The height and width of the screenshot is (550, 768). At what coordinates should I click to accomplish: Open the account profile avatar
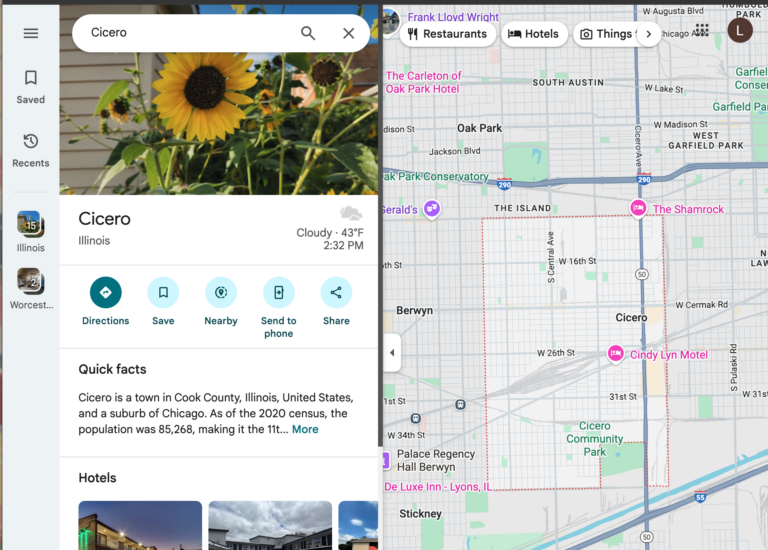739,30
